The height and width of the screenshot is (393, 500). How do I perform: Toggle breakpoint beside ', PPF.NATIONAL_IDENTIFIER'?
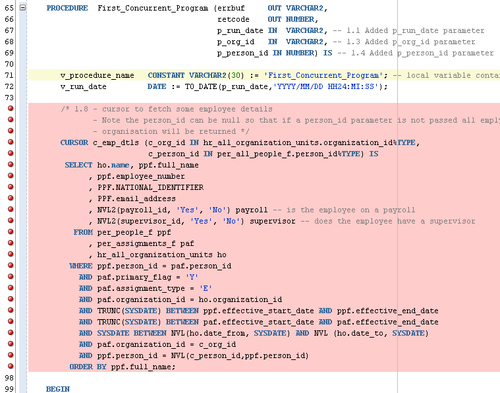(11, 187)
